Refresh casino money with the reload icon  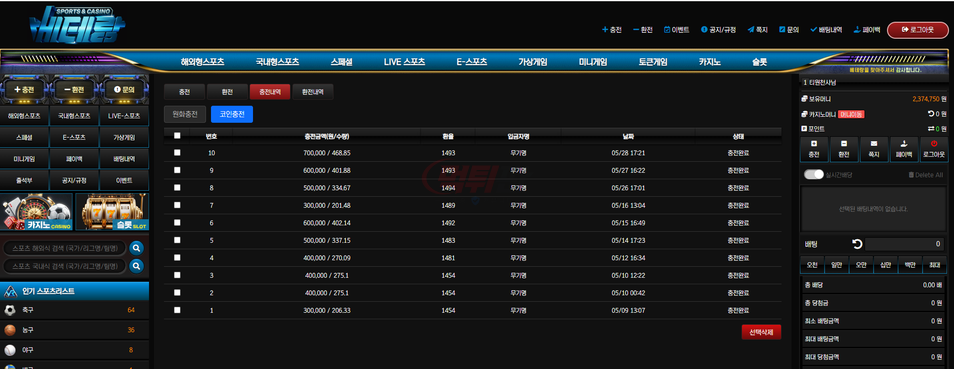pos(930,114)
